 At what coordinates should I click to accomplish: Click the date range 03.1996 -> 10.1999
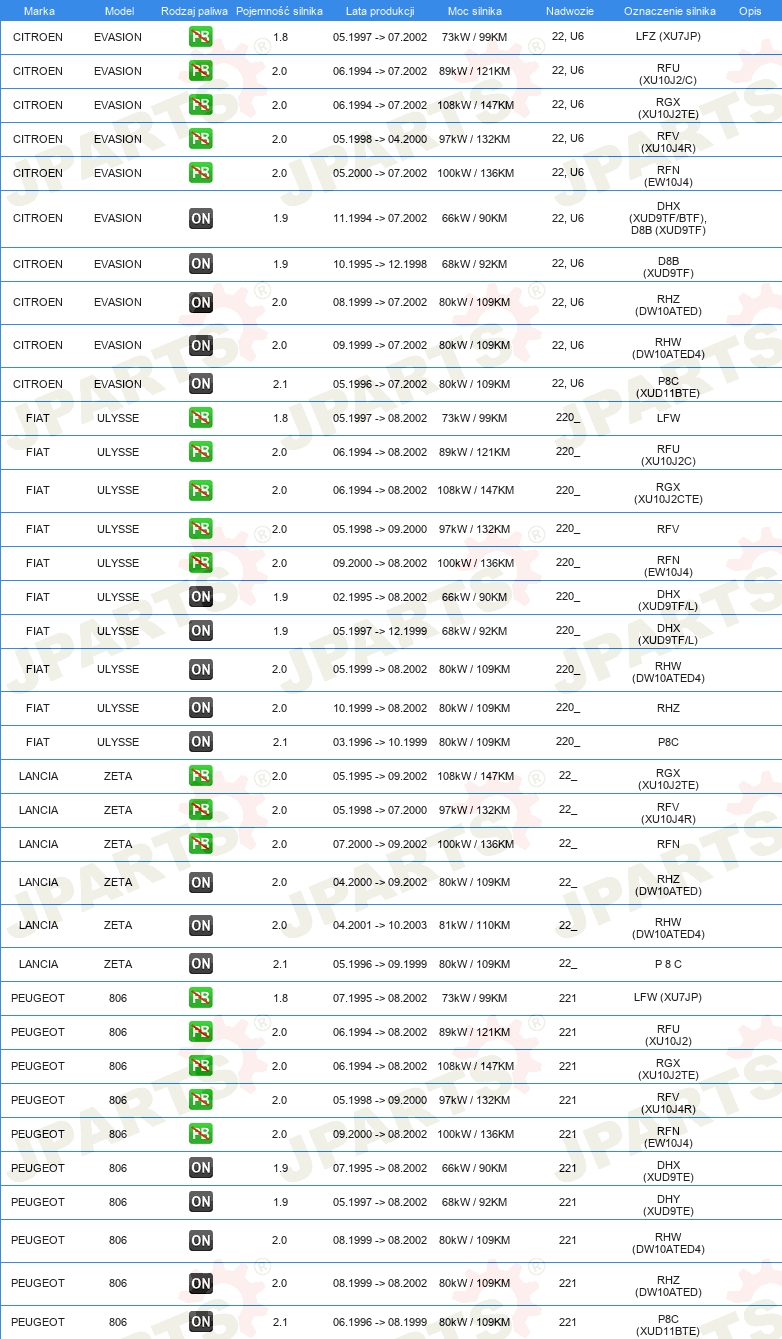[x=380, y=742]
